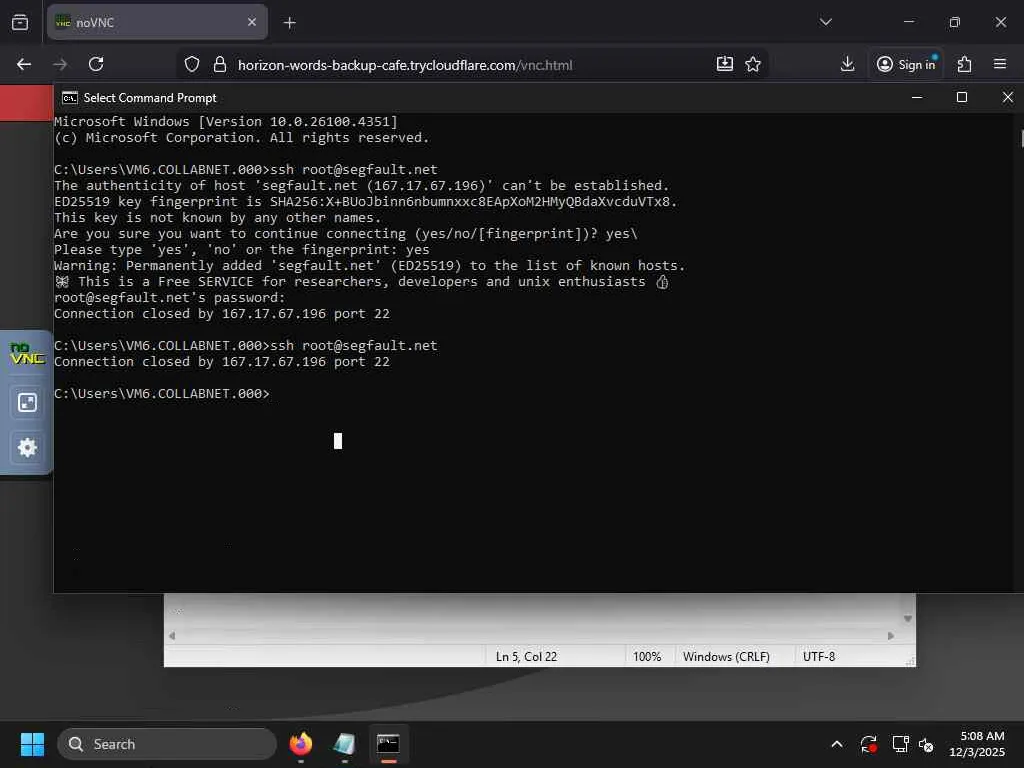The width and height of the screenshot is (1024, 768).
Task: Click the ED25519 key fingerprint line
Action: pos(366,202)
